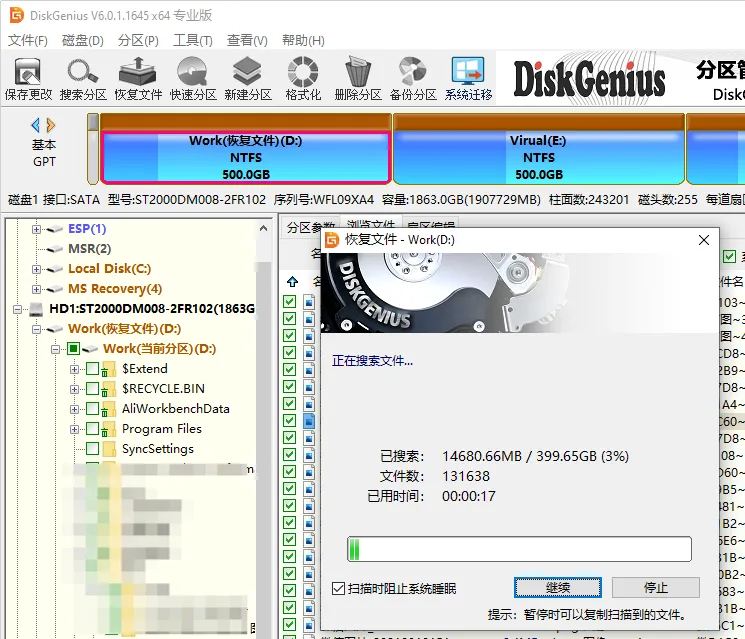The width and height of the screenshot is (745, 639).
Task: Go to previous disk with left arrow
Action: [35, 125]
